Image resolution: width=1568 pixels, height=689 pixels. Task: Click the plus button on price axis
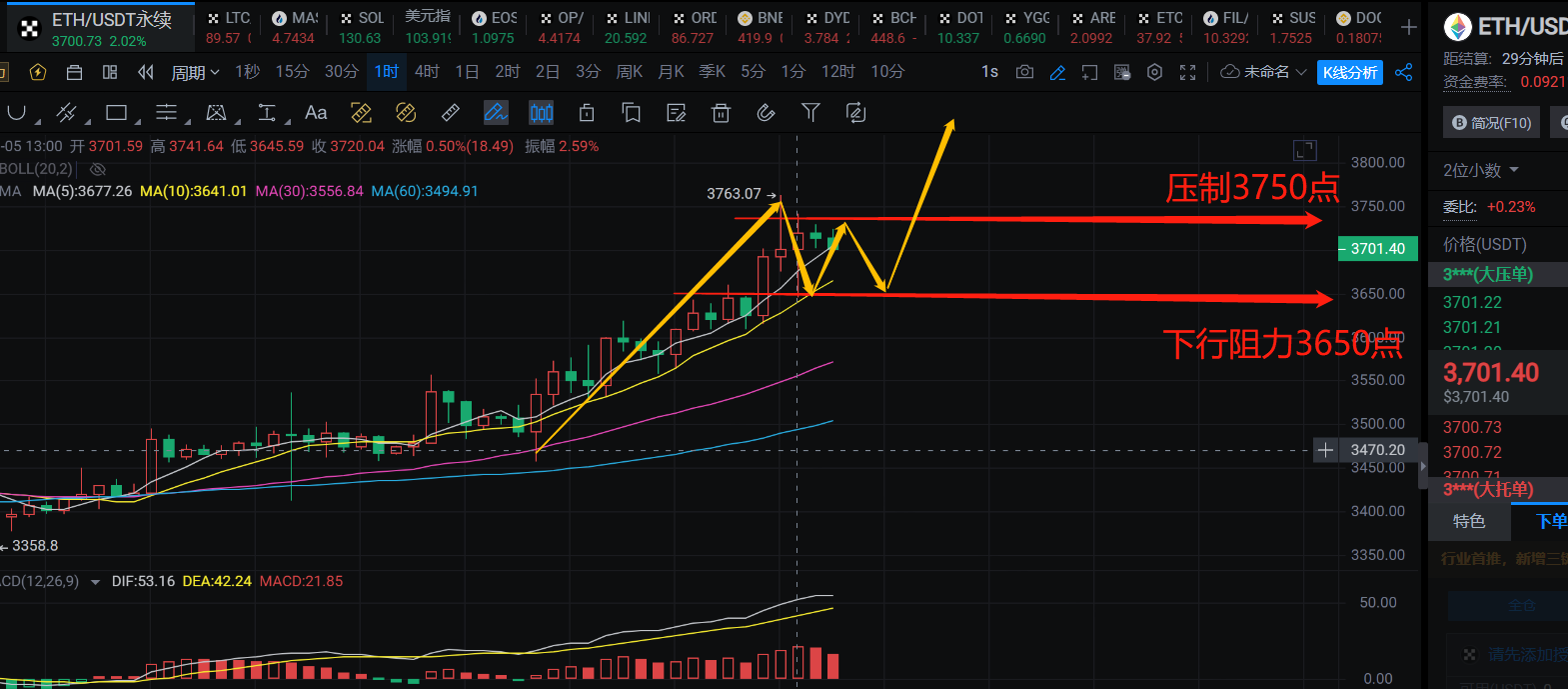[1325, 450]
